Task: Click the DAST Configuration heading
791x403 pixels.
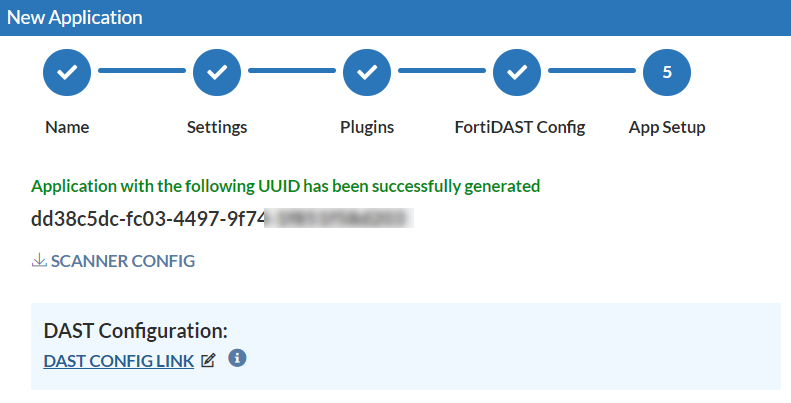Action: coord(136,331)
